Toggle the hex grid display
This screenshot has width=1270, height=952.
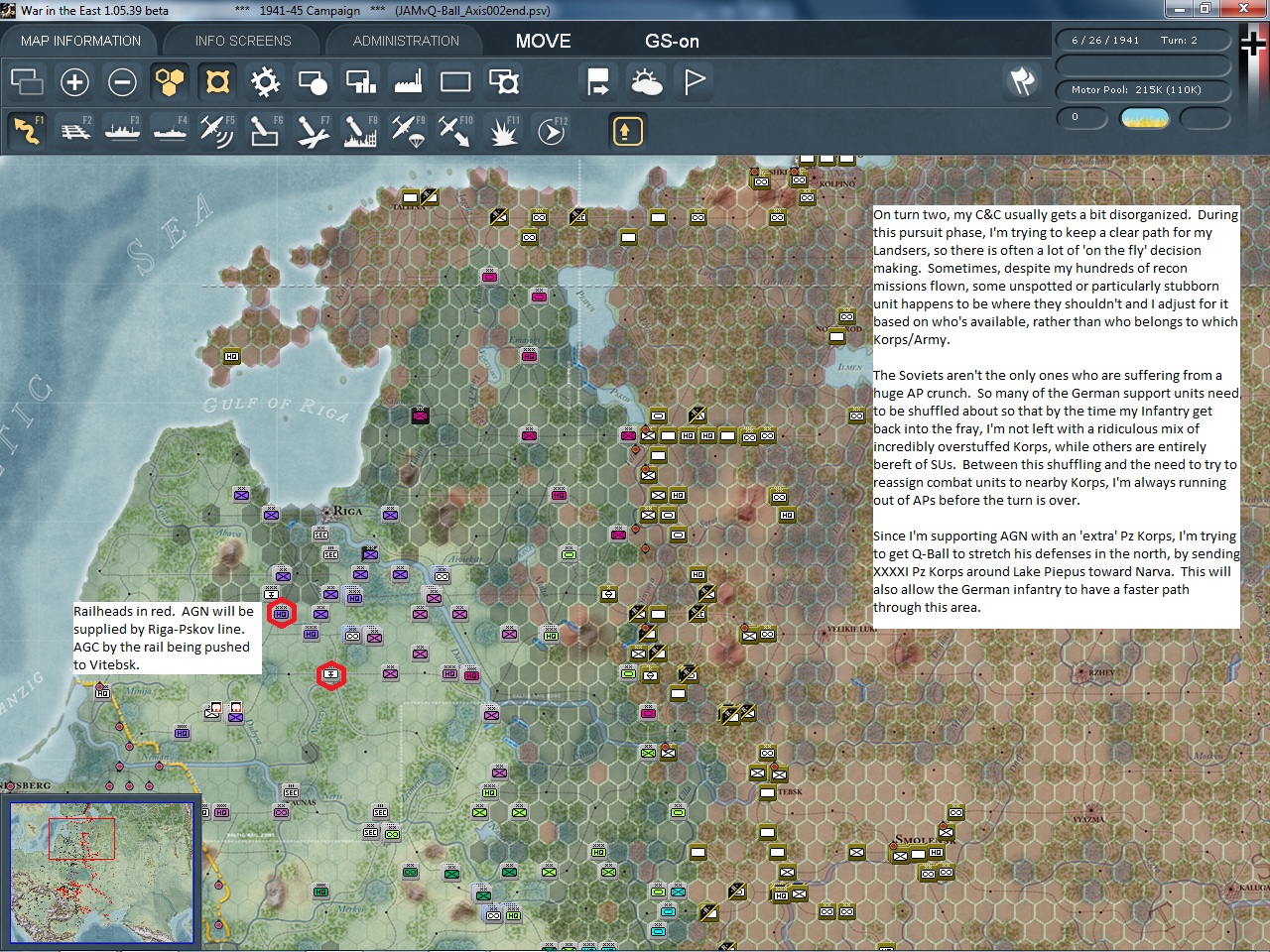point(170,81)
